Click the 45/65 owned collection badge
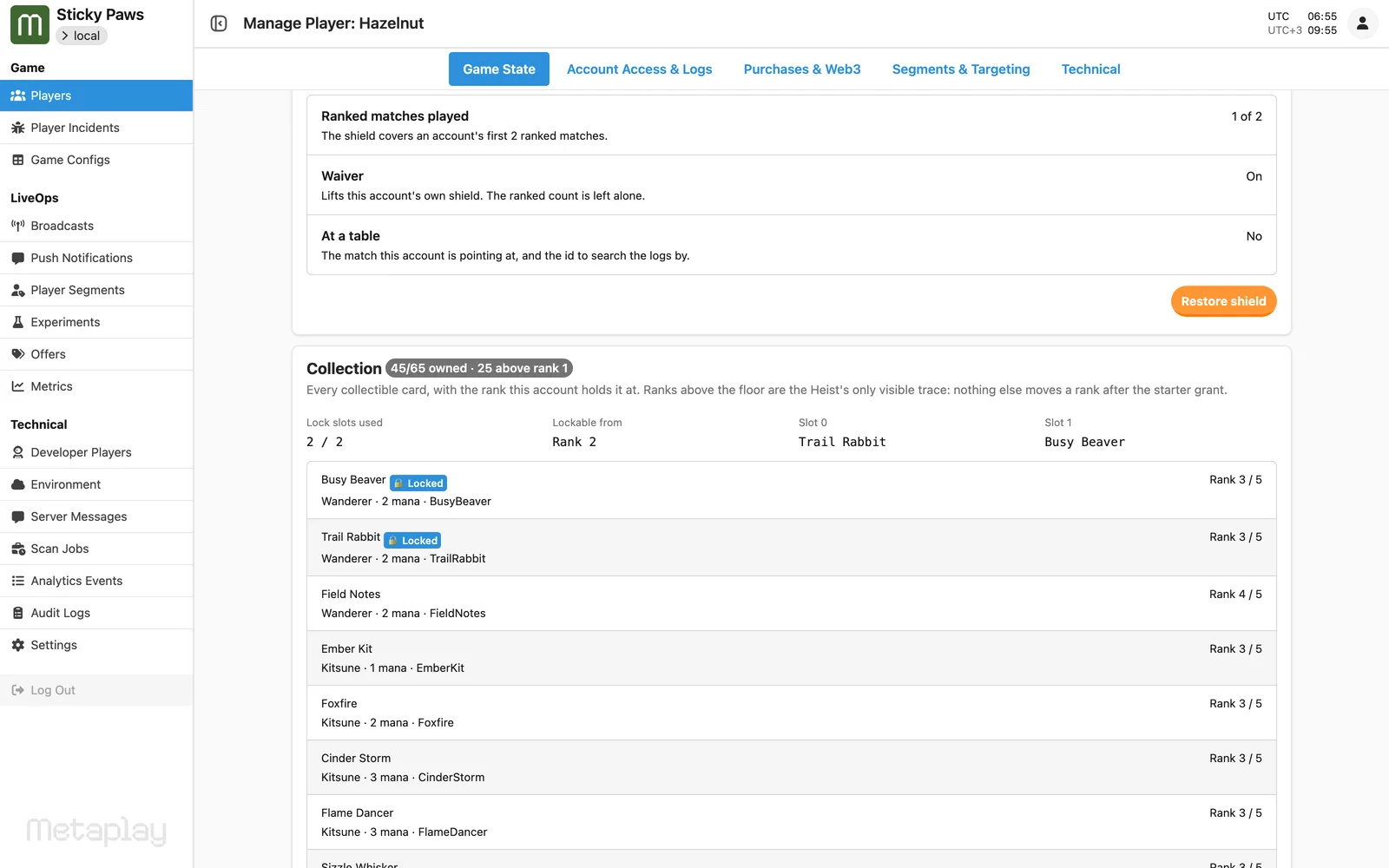 [479, 368]
